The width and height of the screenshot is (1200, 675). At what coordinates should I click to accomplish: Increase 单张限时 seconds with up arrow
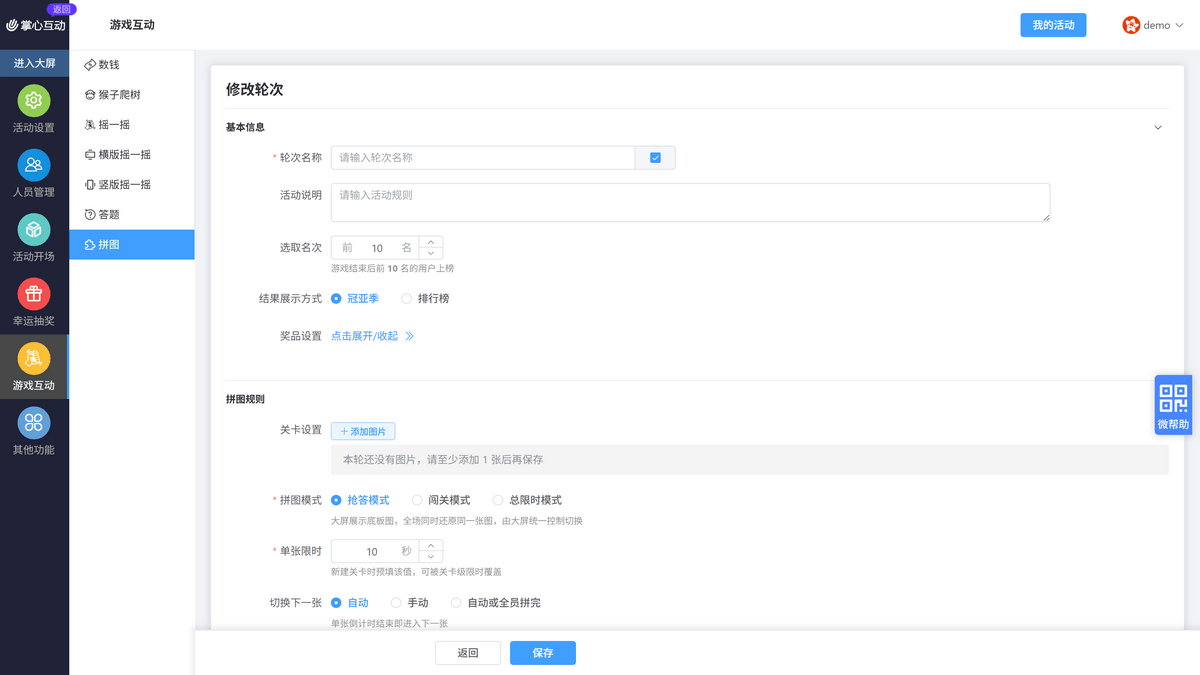(431, 545)
